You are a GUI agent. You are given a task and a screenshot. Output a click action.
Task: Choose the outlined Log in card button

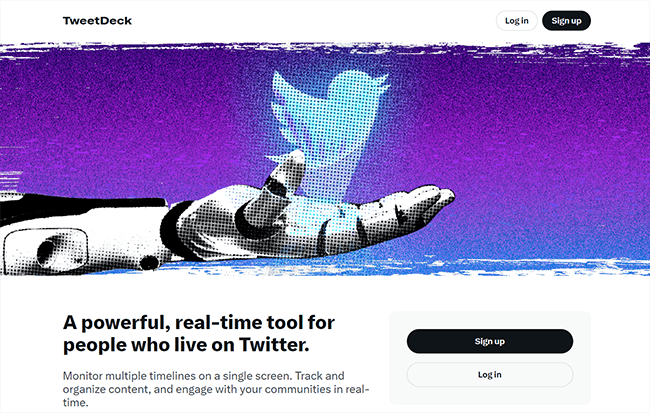click(490, 374)
